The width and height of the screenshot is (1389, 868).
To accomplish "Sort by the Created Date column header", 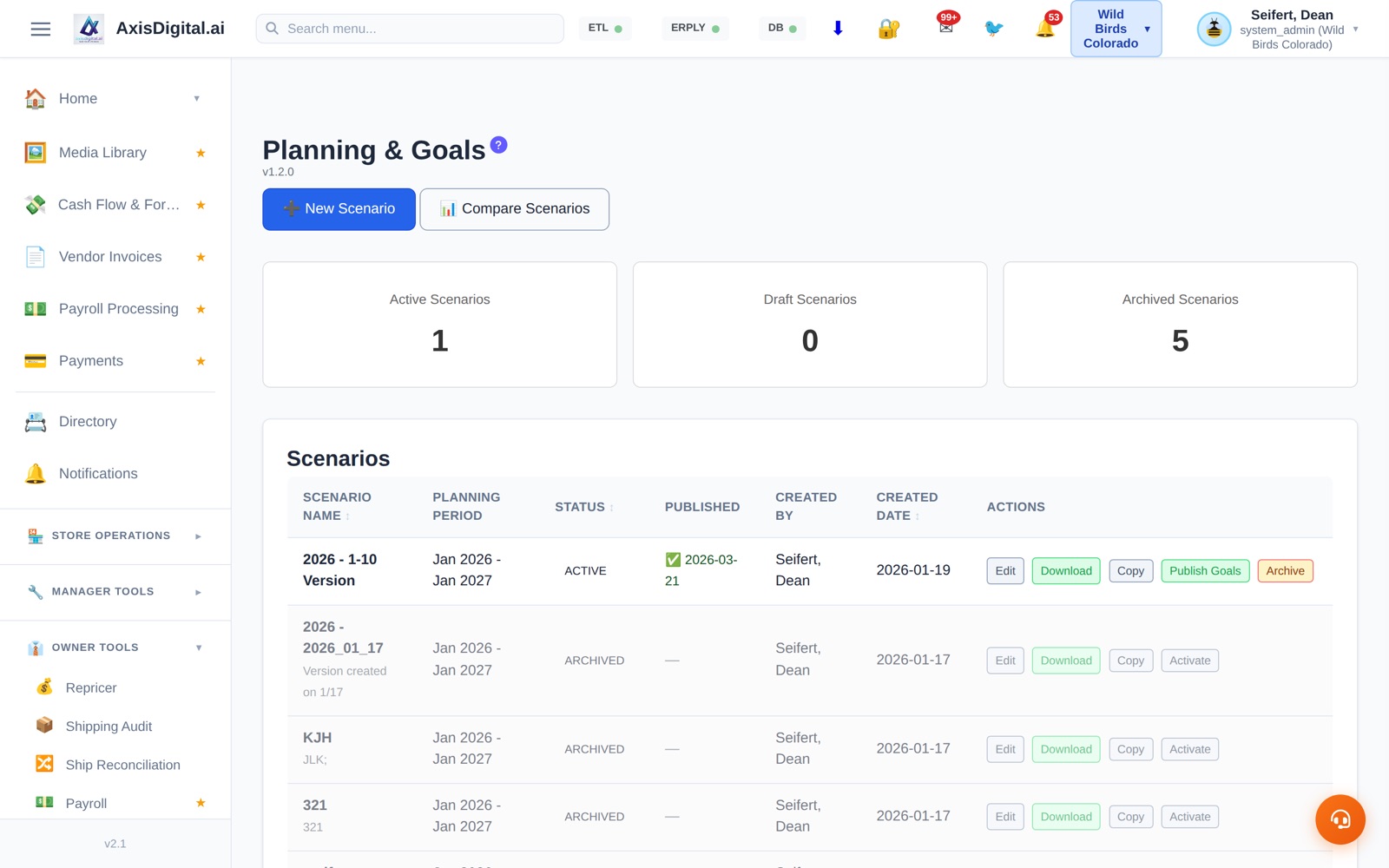I will click(907, 506).
